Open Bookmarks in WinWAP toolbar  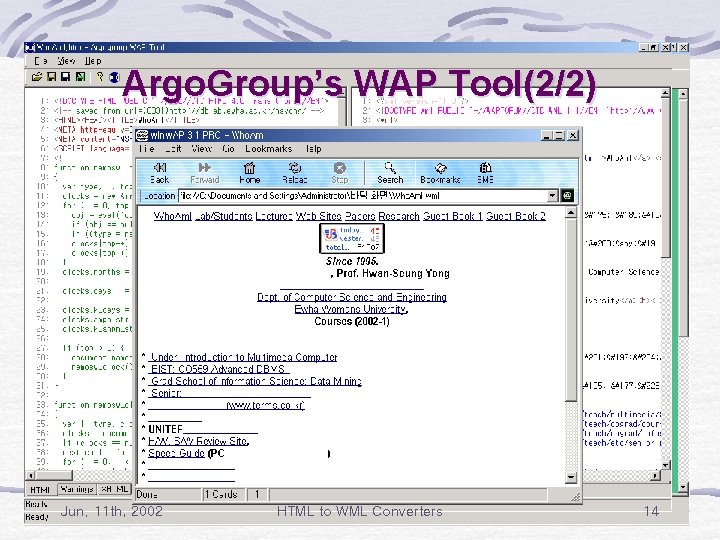pyautogui.click(x=440, y=173)
